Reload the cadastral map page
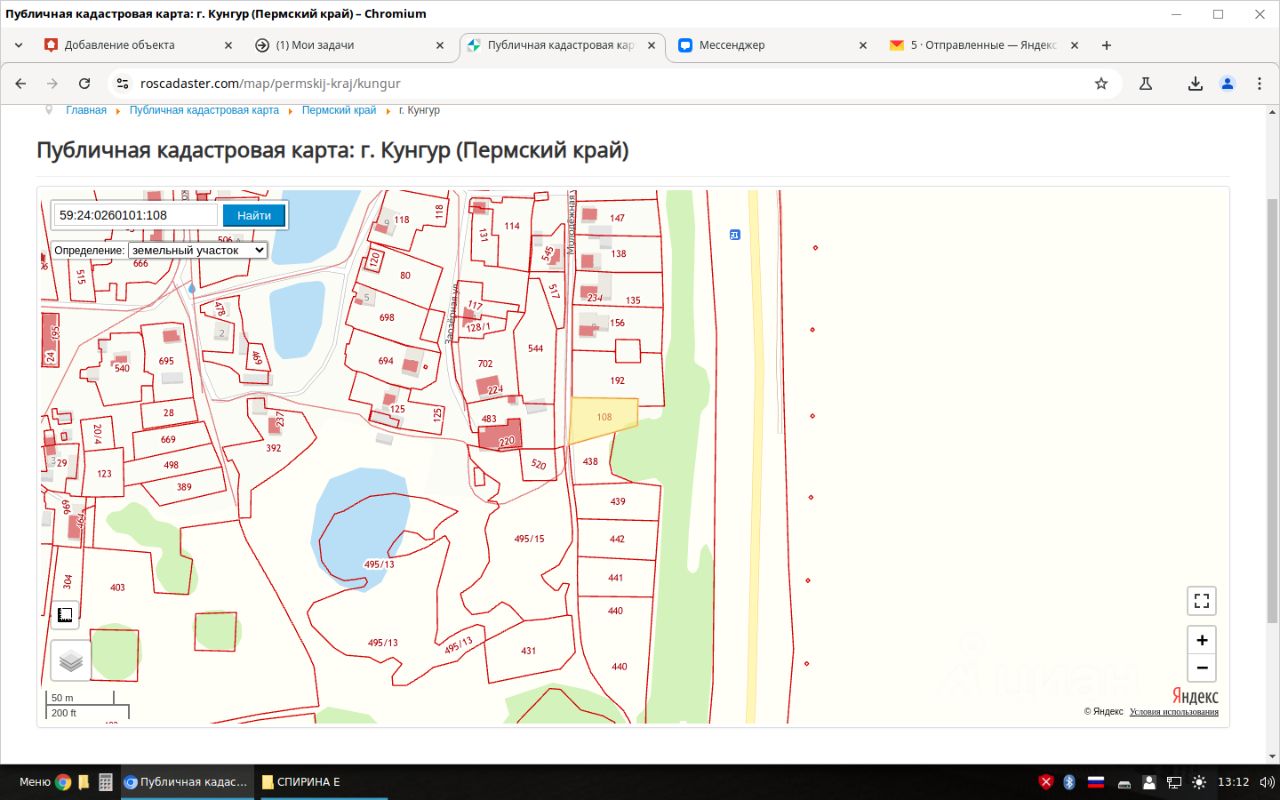The width and height of the screenshot is (1280, 800). 84,84
